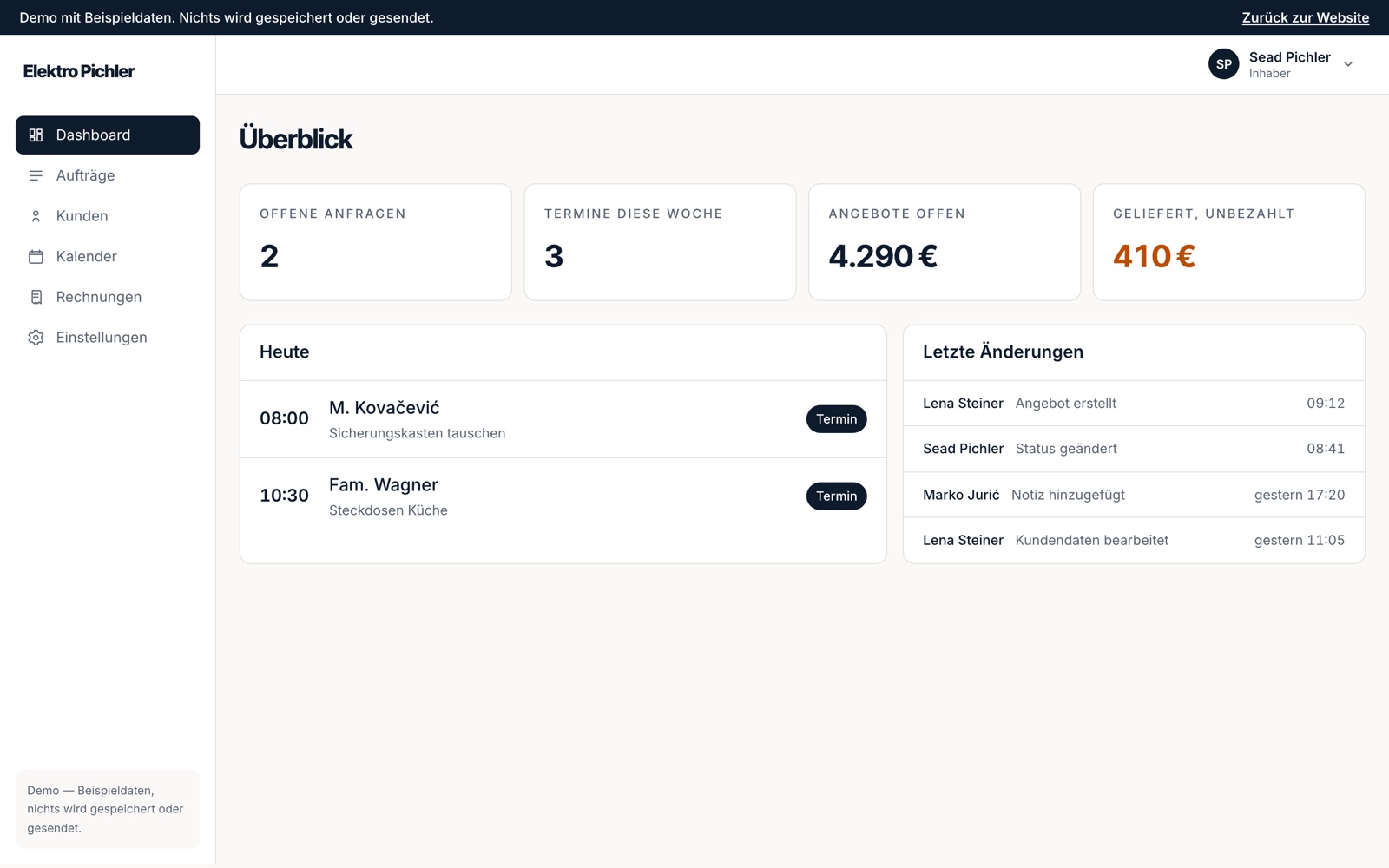Image resolution: width=1389 pixels, height=868 pixels.
Task: Go to the Kunden section
Action: tap(108, 216)
